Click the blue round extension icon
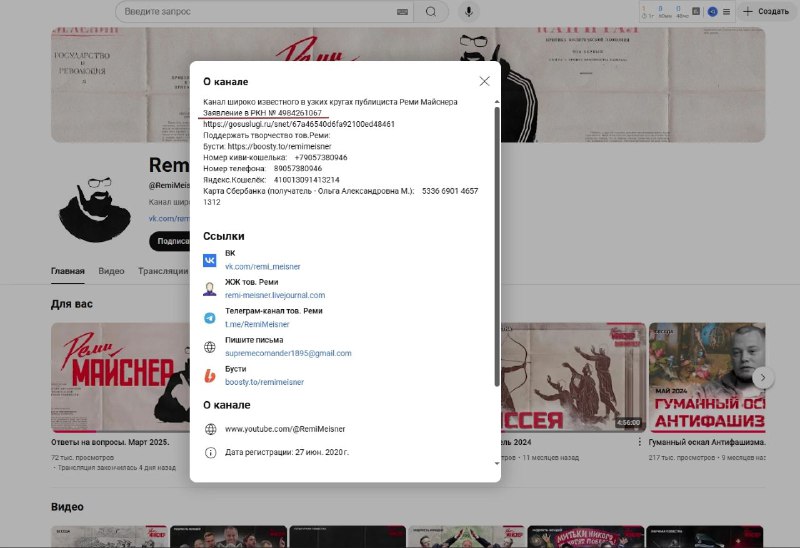The height and width of the screenshot is (548, 800). [x=713, y=11]
